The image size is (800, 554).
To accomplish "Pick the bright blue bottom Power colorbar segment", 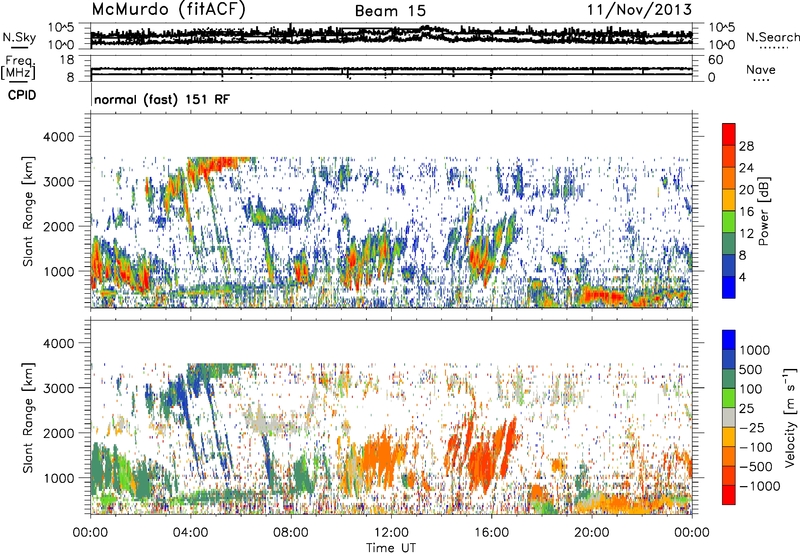I will click(x=729, y=288).
